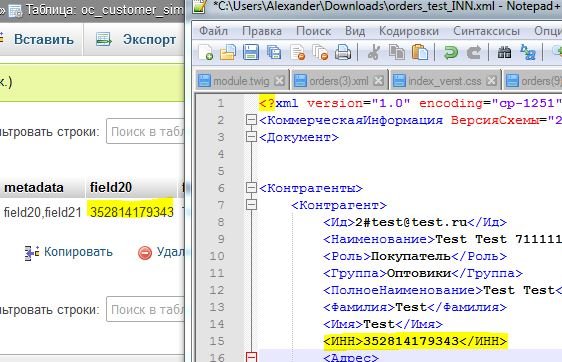Collapse the Адрес fold marker on line 16

[252, 357]
